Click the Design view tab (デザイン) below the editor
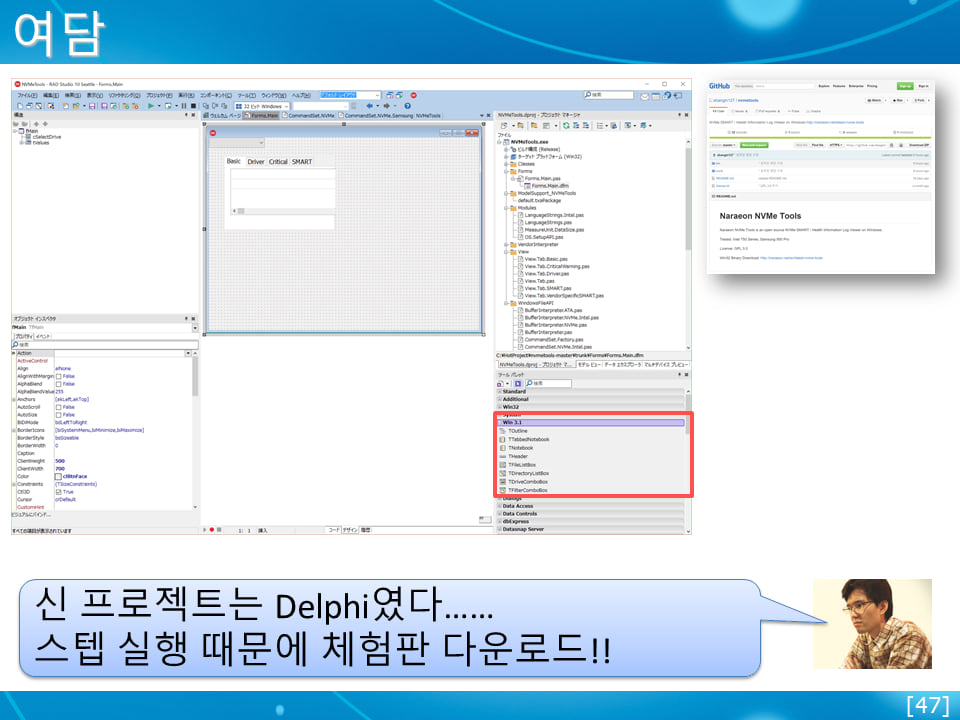 (350, 530)
